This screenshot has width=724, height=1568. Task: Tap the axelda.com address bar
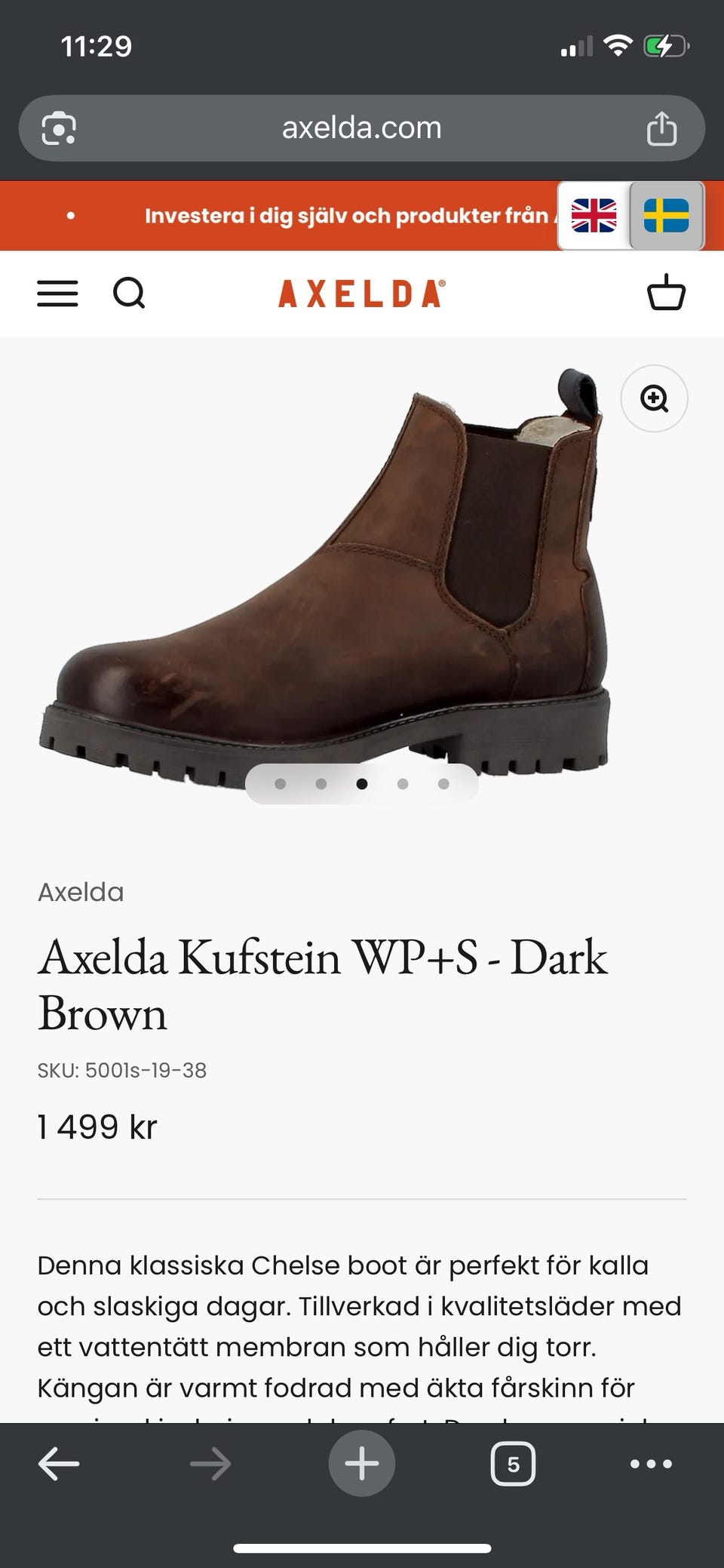pos(362,128)
